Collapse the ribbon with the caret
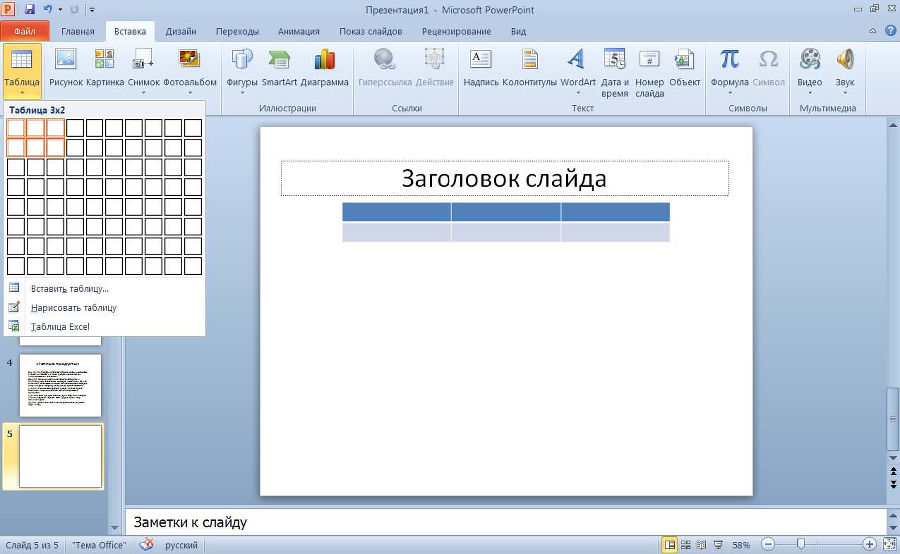 [x=872, y=31]
